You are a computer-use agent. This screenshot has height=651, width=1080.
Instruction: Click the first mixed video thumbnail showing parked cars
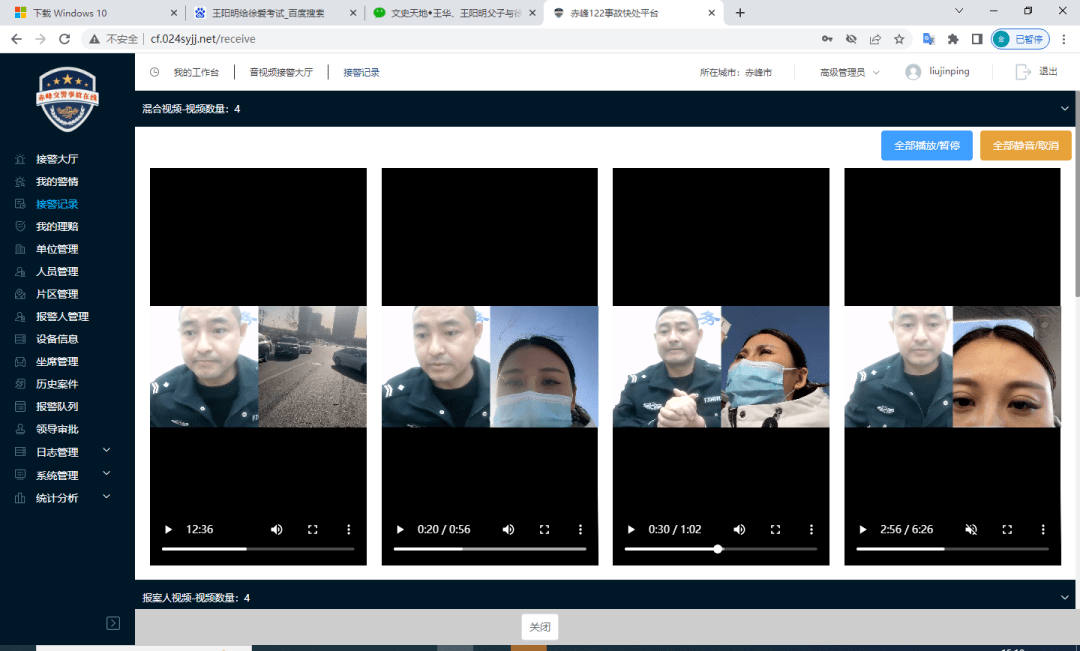[313, 366]
